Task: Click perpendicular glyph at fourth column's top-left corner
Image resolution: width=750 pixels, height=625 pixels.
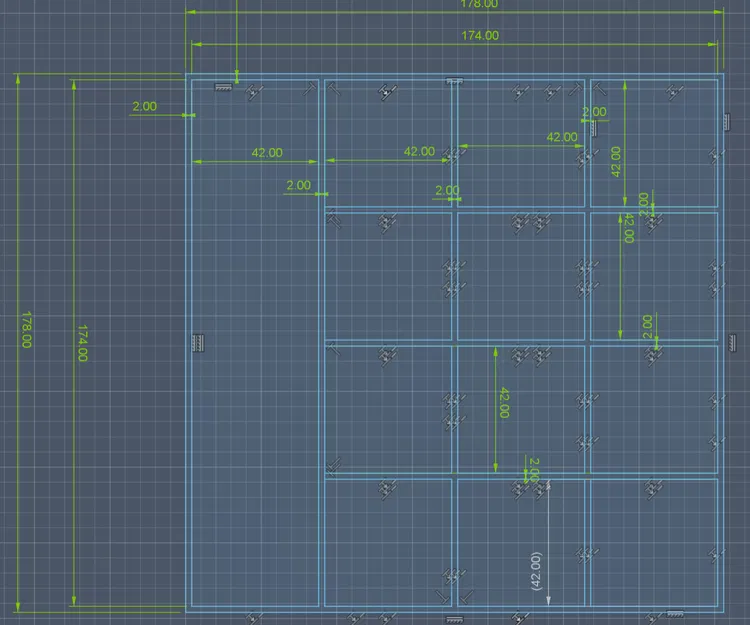Action: pos(599,88)
